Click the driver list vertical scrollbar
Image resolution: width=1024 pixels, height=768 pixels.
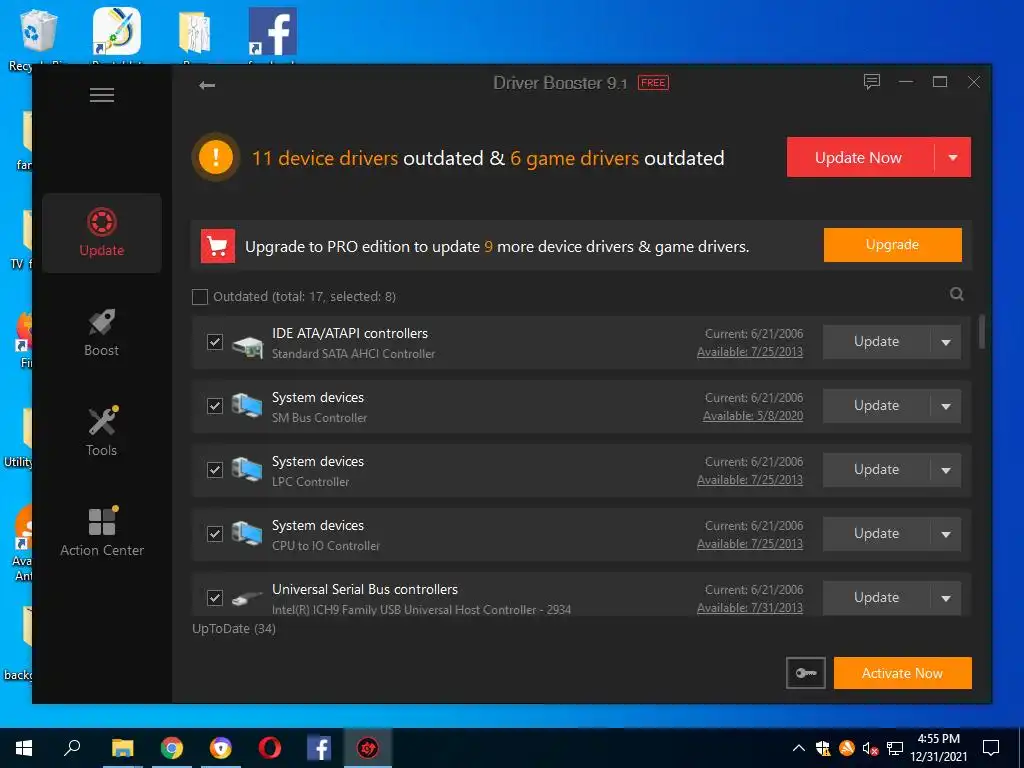click(982, 332)
